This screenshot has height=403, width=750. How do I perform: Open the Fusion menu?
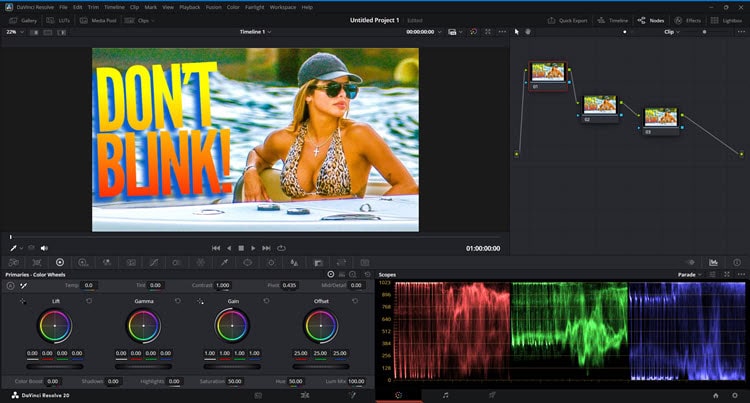pyautogui.click(x=213, y=7)
